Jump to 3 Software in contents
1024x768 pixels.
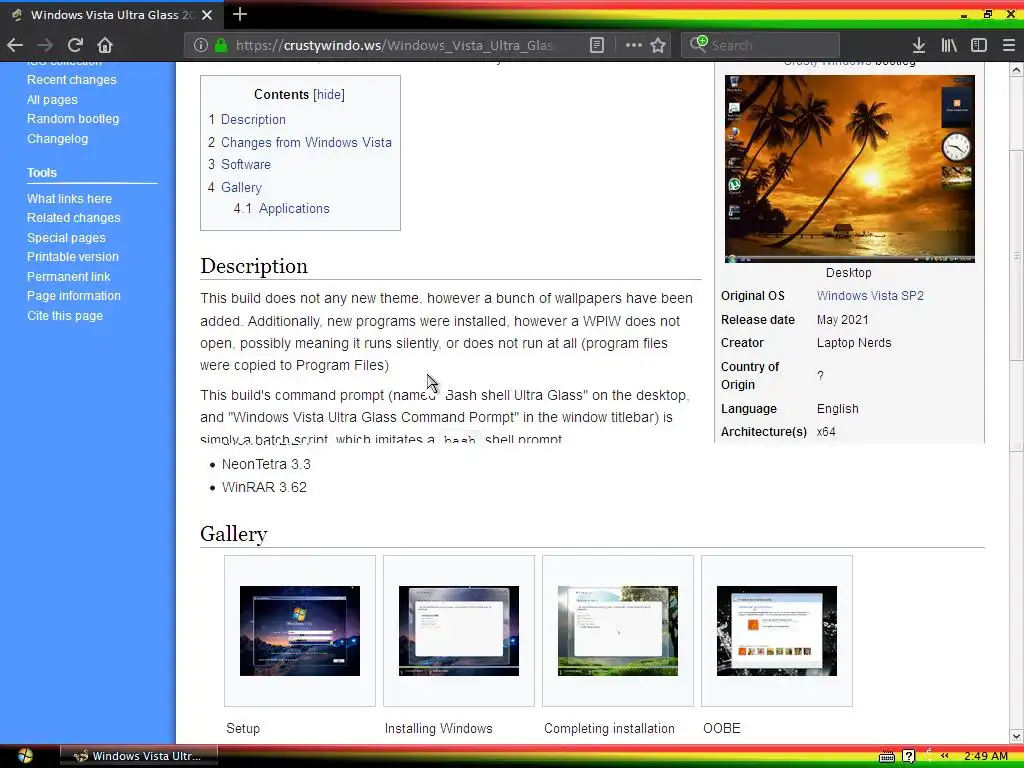pyautogui.click(x=239, y=165)
